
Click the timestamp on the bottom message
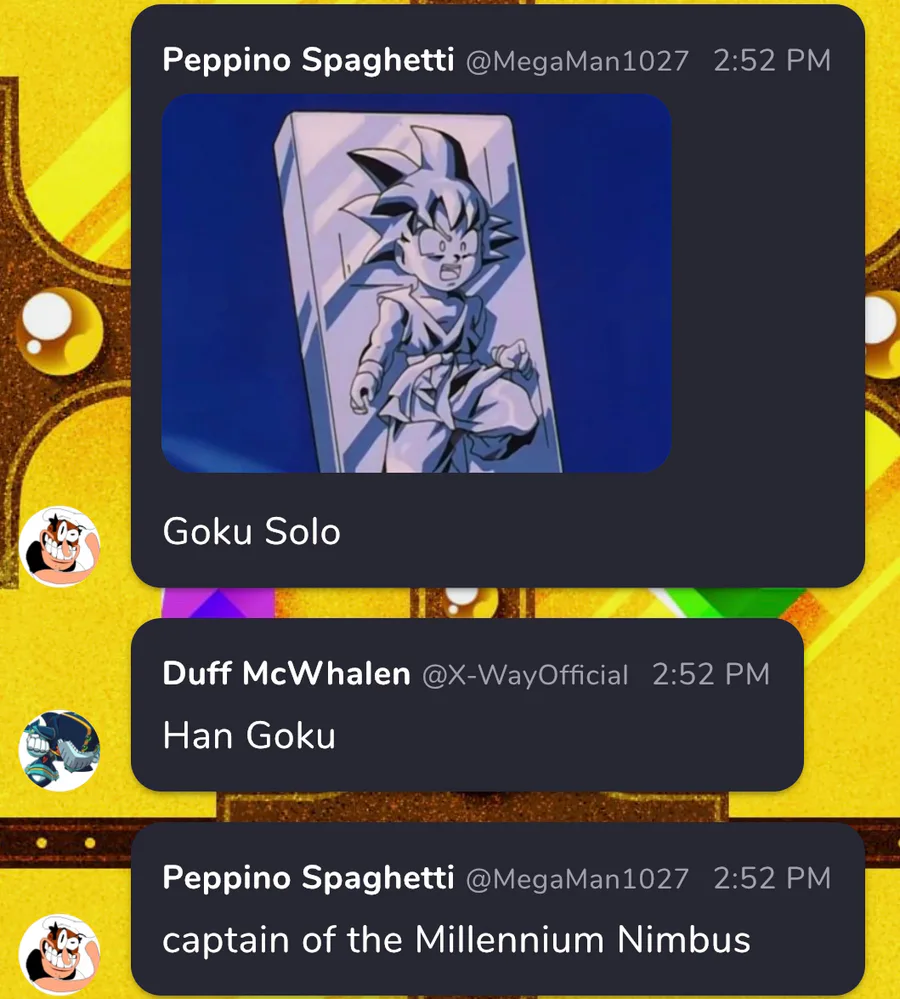772,879
